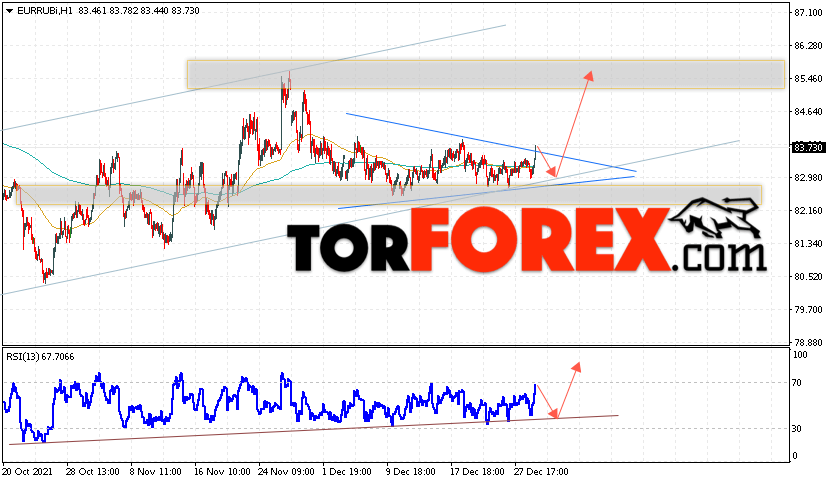Screen dimensions: 830x483
Task: Select the 20 Oct 2021 date label
Action: pyautogui.click(x=28, y=472)
